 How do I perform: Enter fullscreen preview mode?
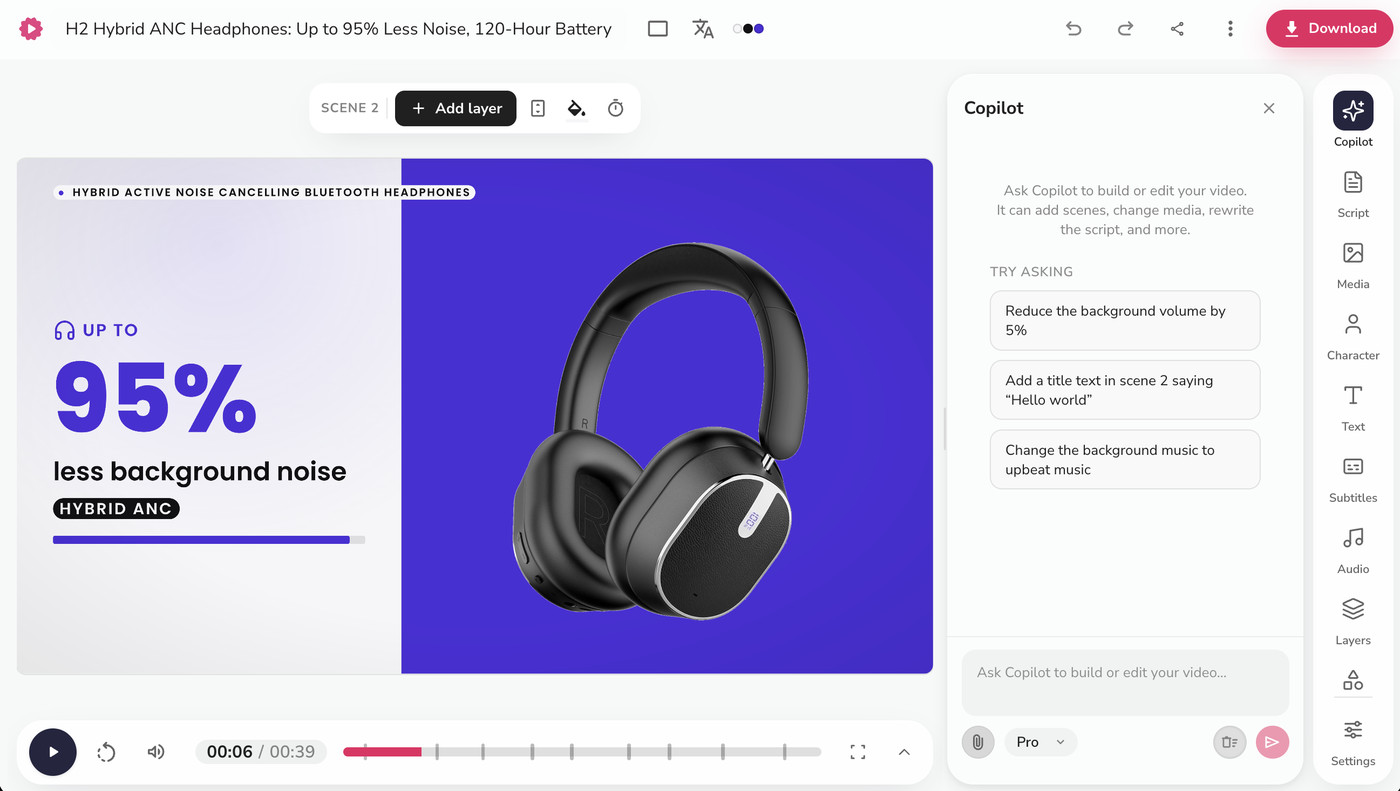[x=858, y=752]
